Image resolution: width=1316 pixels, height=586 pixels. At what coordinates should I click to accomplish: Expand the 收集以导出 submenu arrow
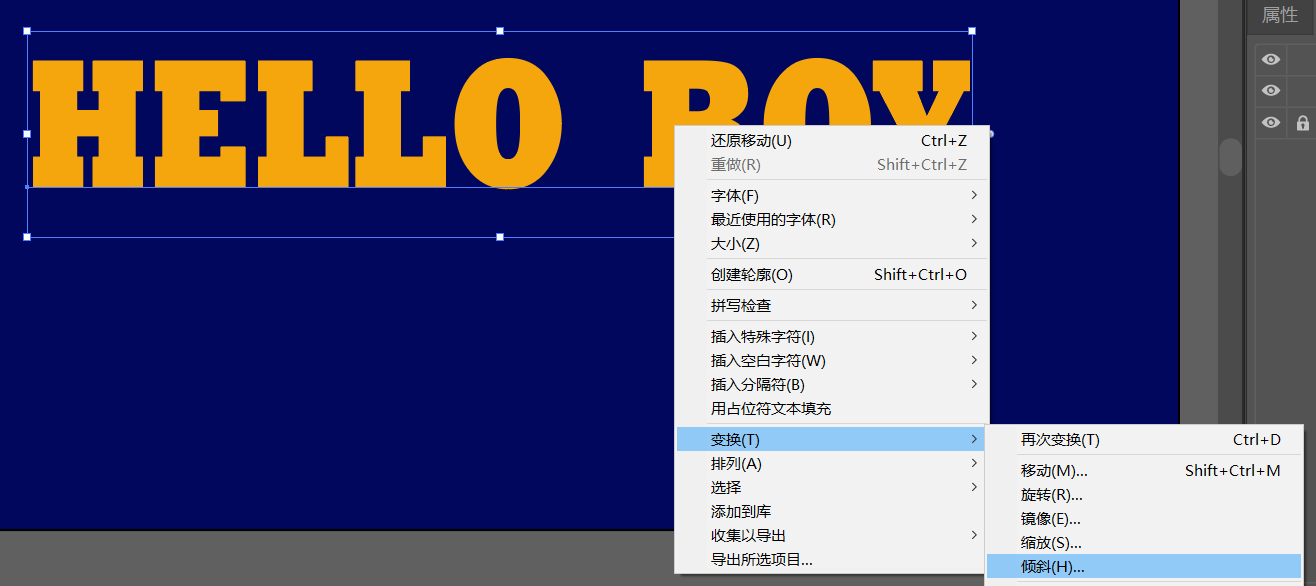(x=973, y=536)
